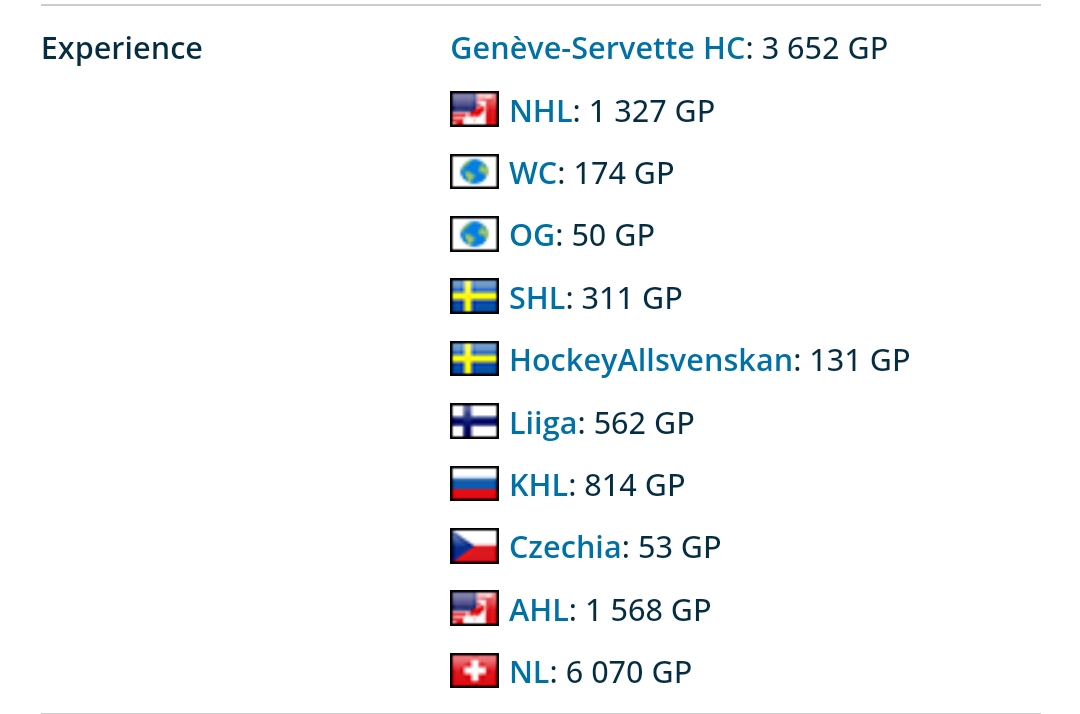Go to the SHL league page

point(538,297)
